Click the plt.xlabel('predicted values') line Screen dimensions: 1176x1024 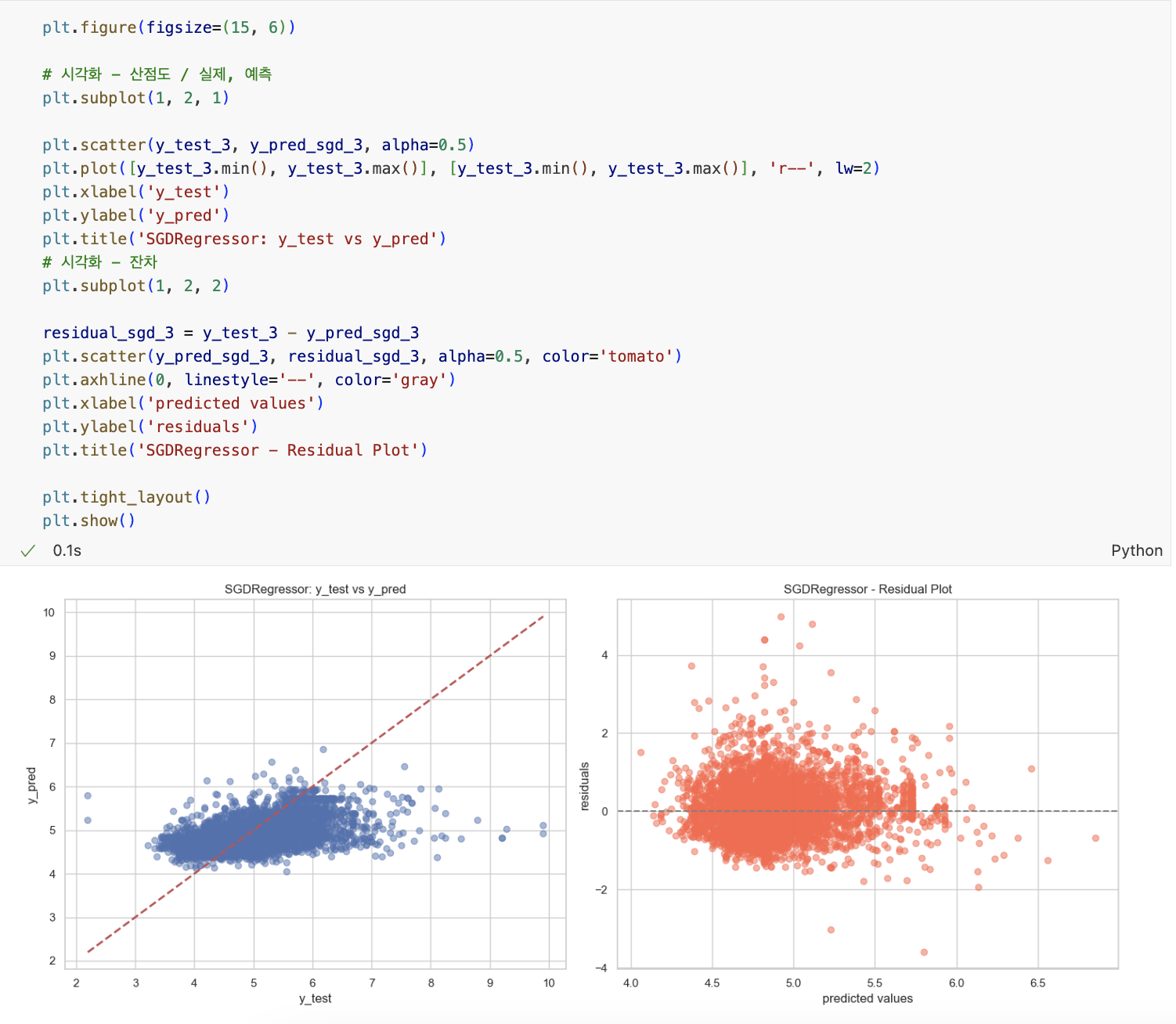coord(183,403)
